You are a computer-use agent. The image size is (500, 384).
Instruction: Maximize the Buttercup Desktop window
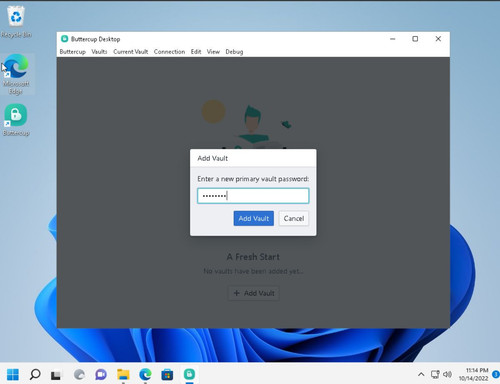tap(415, 39)
